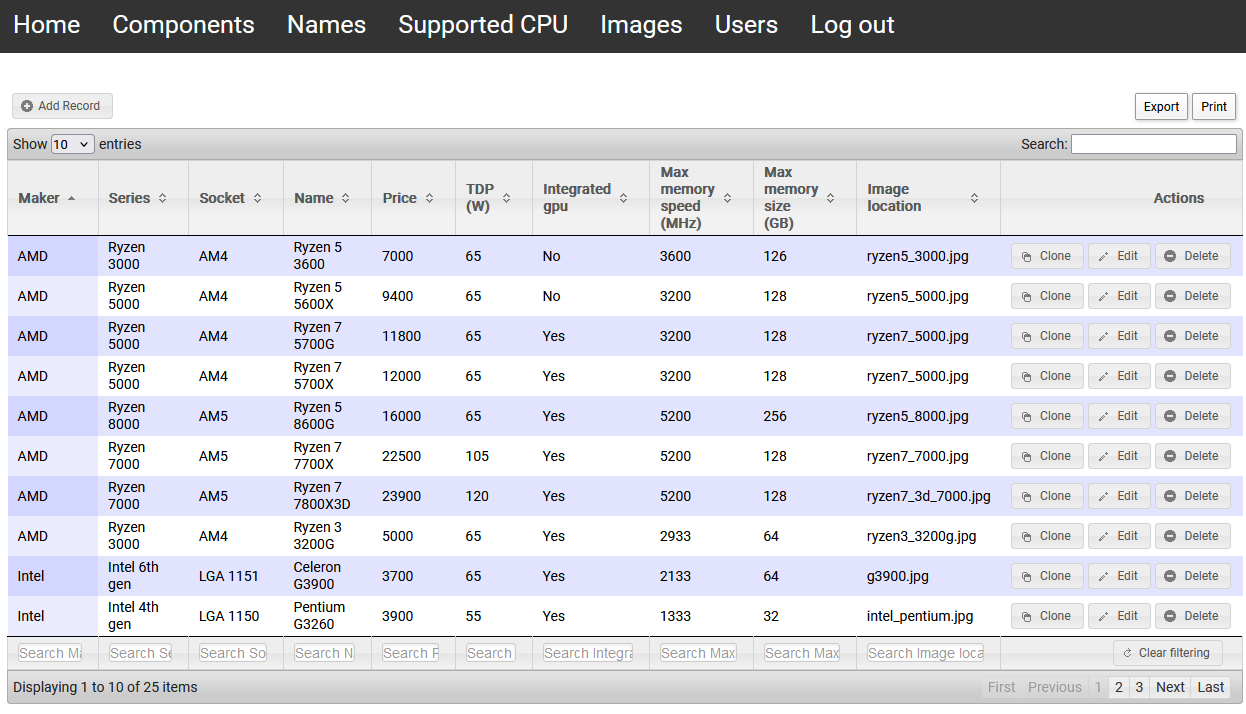Focus the Maker column filter field
The height and width of the screenshot is (714, 1246).
pos(50,653)
